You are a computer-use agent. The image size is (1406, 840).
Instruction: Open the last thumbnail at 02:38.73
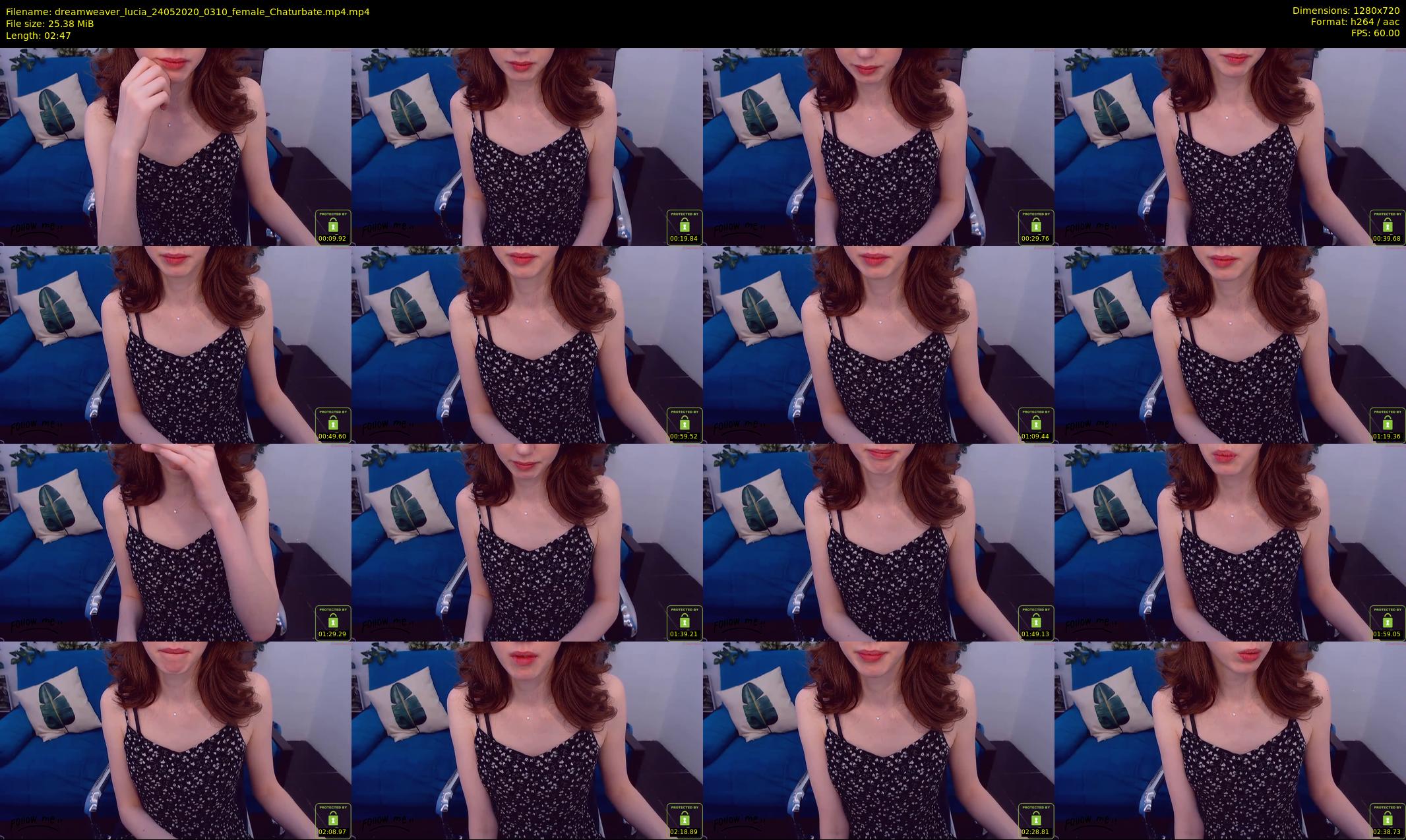coord(1230,740)
